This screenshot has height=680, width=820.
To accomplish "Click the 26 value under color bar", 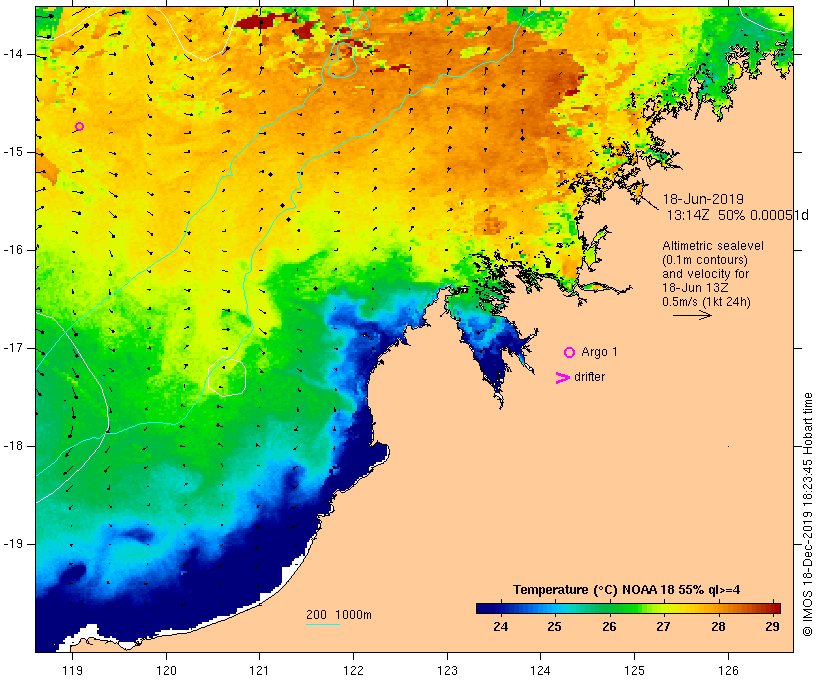I will (609, 627).
